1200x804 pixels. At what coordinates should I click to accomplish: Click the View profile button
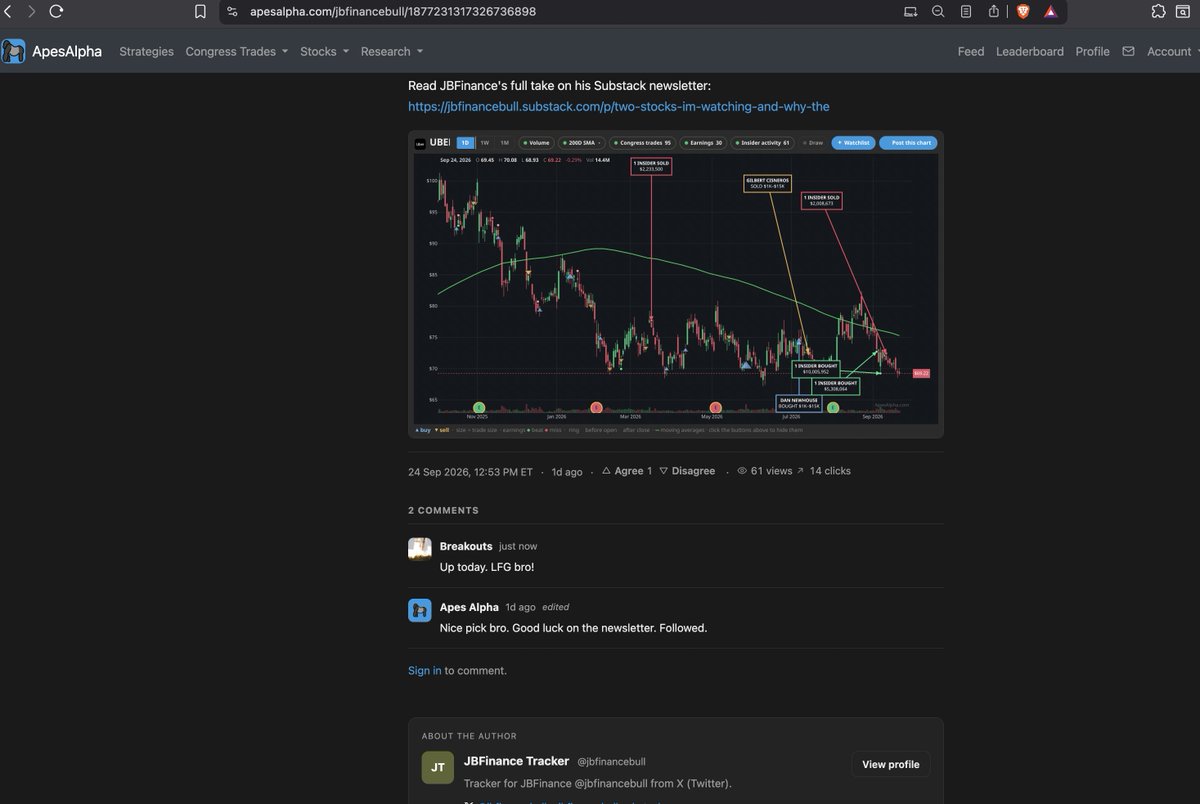(891, 764)
